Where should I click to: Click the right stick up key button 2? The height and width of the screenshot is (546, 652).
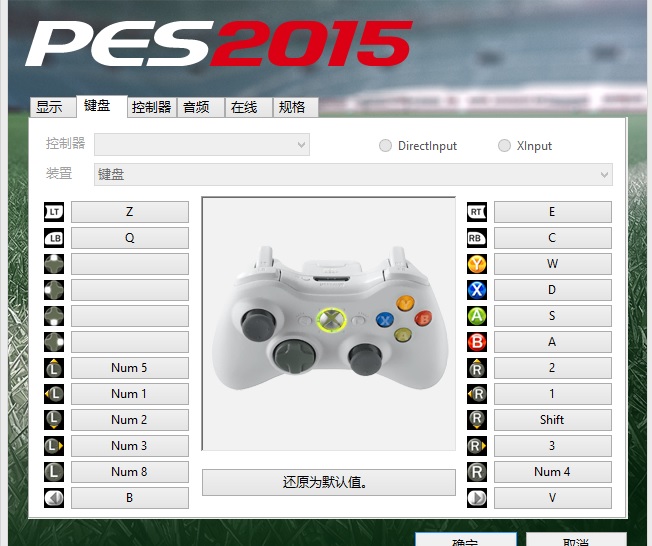coord(553,368)
